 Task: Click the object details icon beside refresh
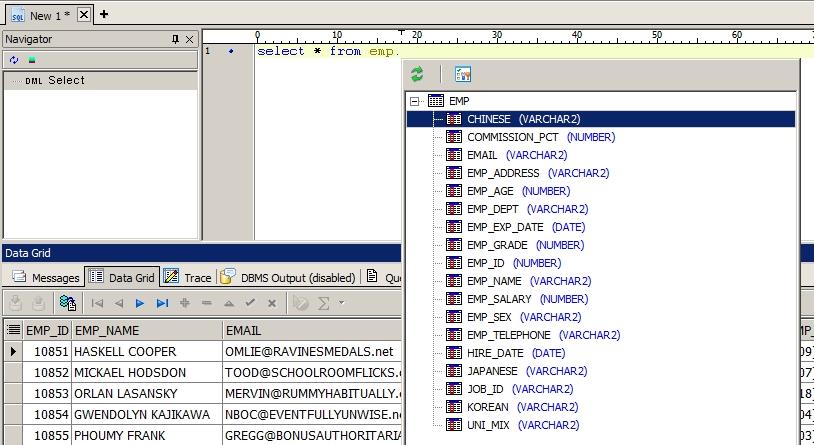462,74
